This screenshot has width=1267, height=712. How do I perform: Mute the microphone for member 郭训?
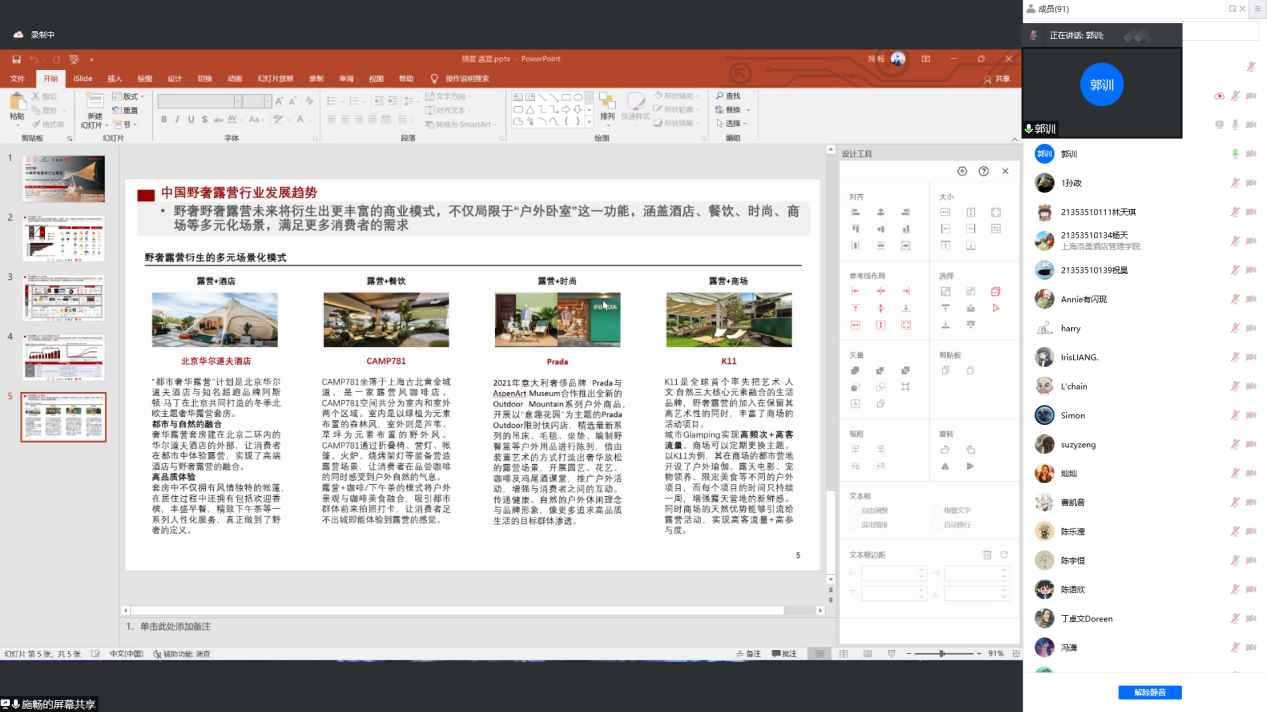point(1237,153)
